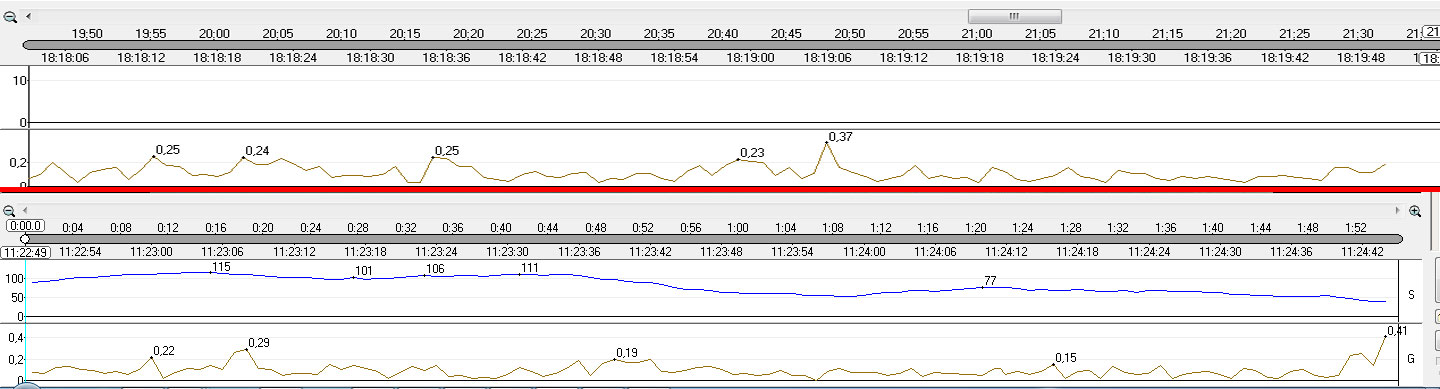1440x389 pixels.
Task: Zoom out the upper chart timeline
Action: click(10, 17)
